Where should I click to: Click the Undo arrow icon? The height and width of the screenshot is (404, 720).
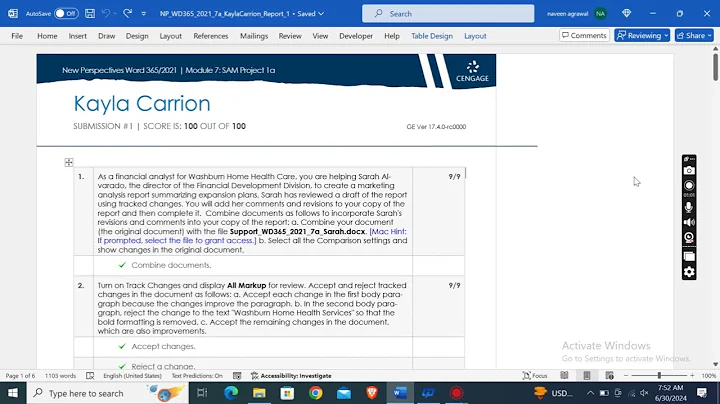106,13
